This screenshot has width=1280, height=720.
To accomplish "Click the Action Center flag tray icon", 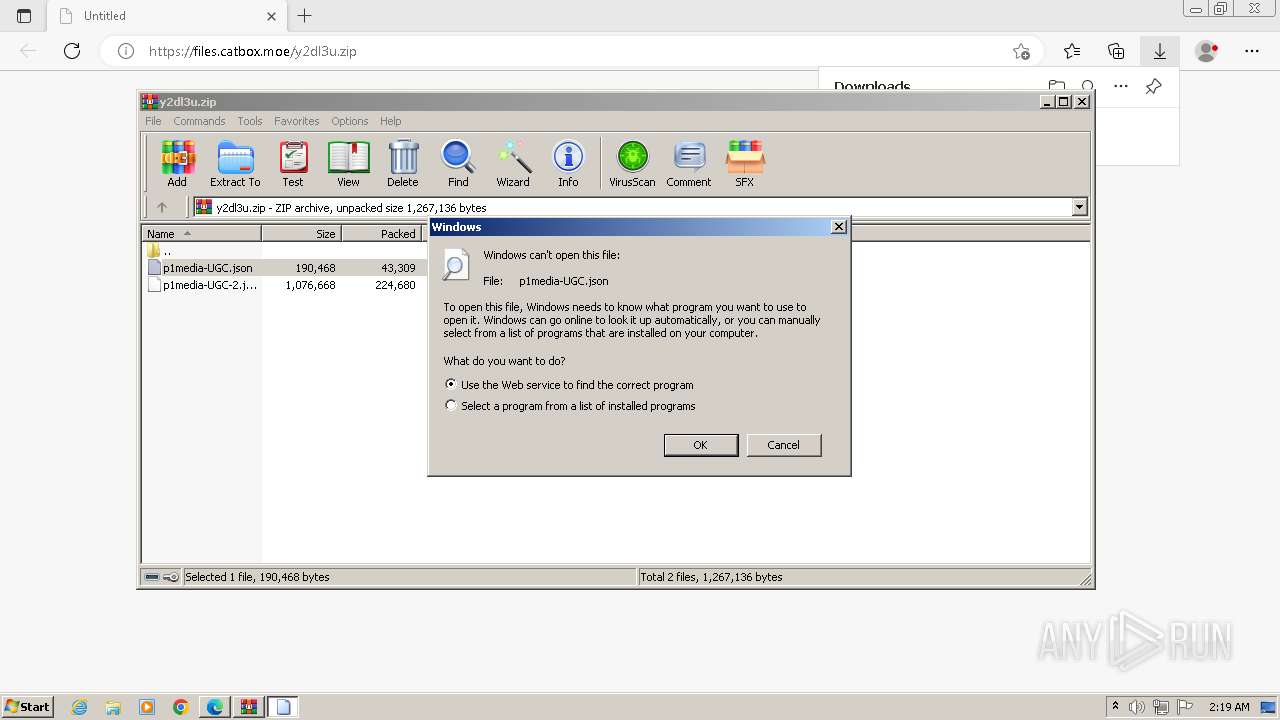I will 1185,707.
